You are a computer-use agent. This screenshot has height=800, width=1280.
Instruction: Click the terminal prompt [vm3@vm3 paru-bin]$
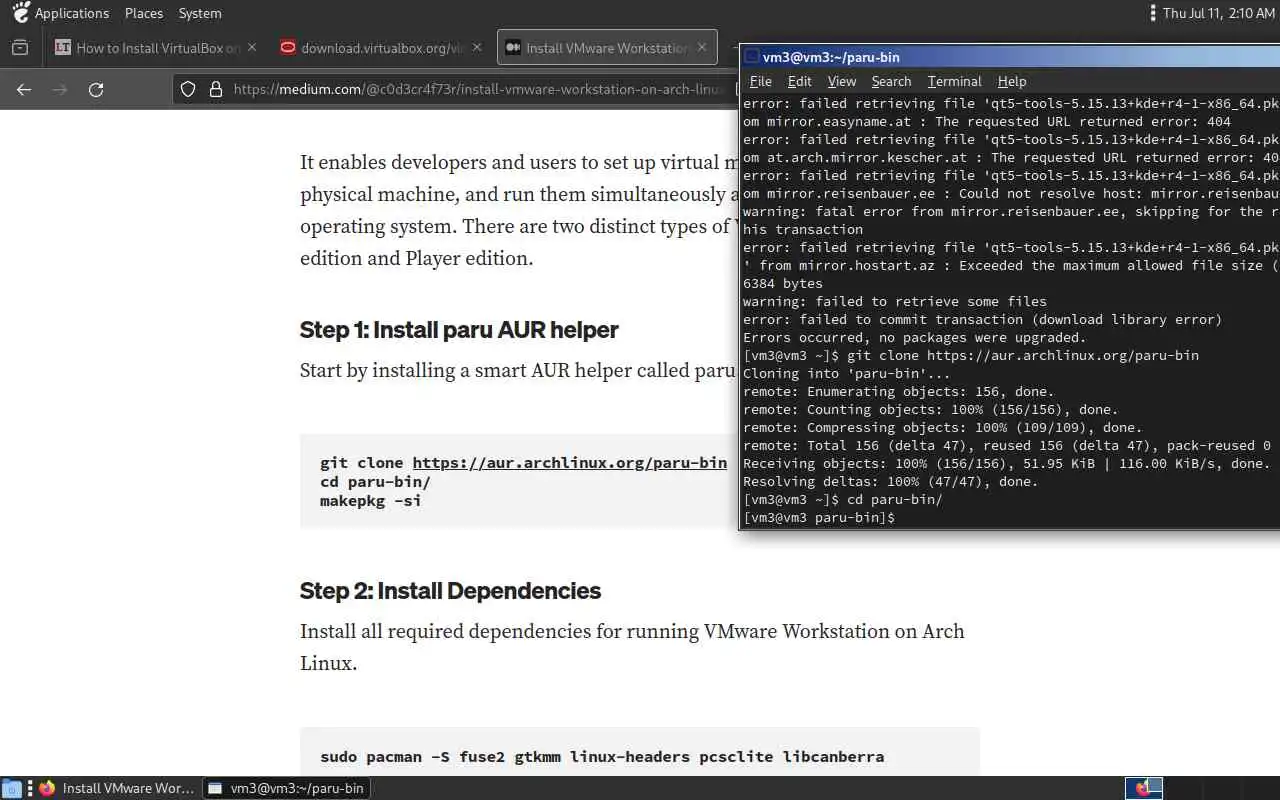(819, 517)
